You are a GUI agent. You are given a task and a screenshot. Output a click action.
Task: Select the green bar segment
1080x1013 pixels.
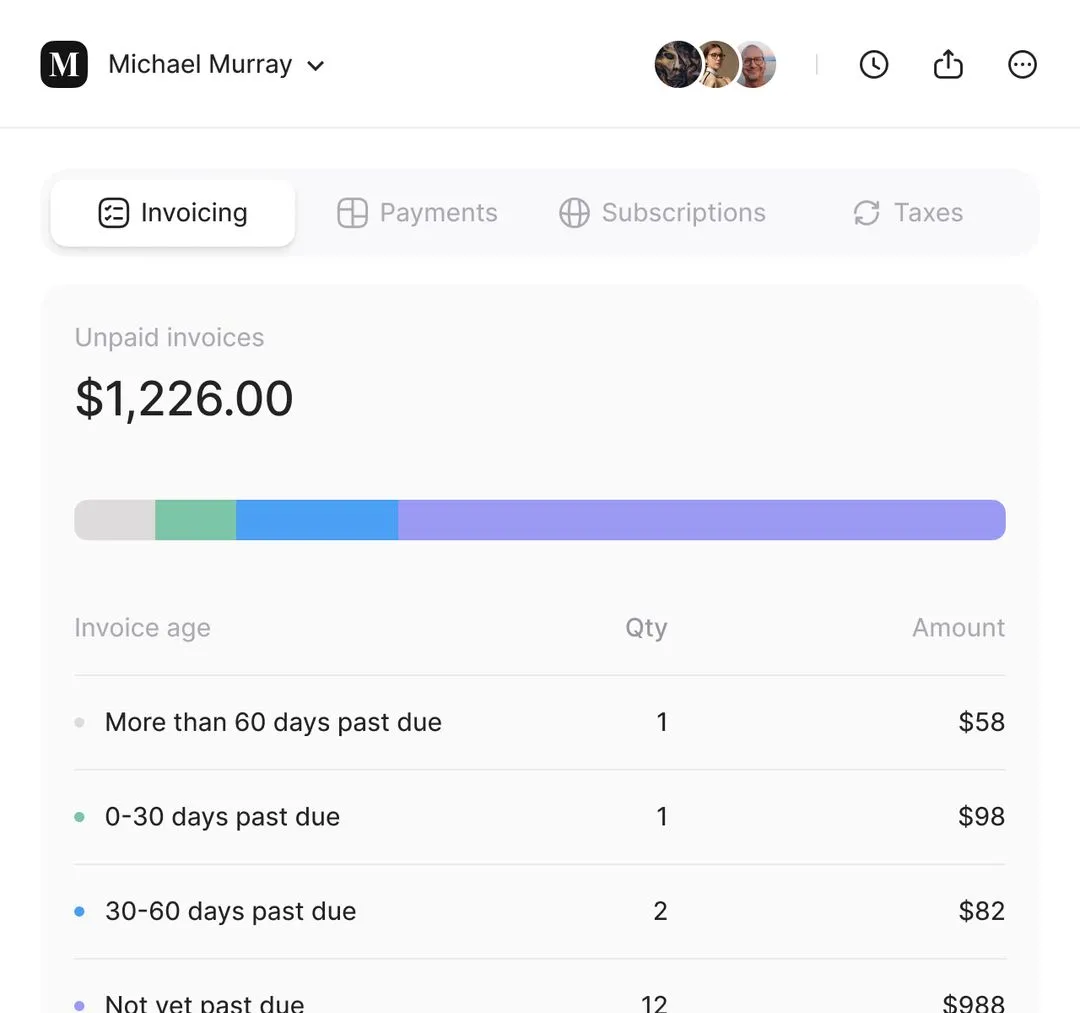pyautogui.click(x=196, y=520)
